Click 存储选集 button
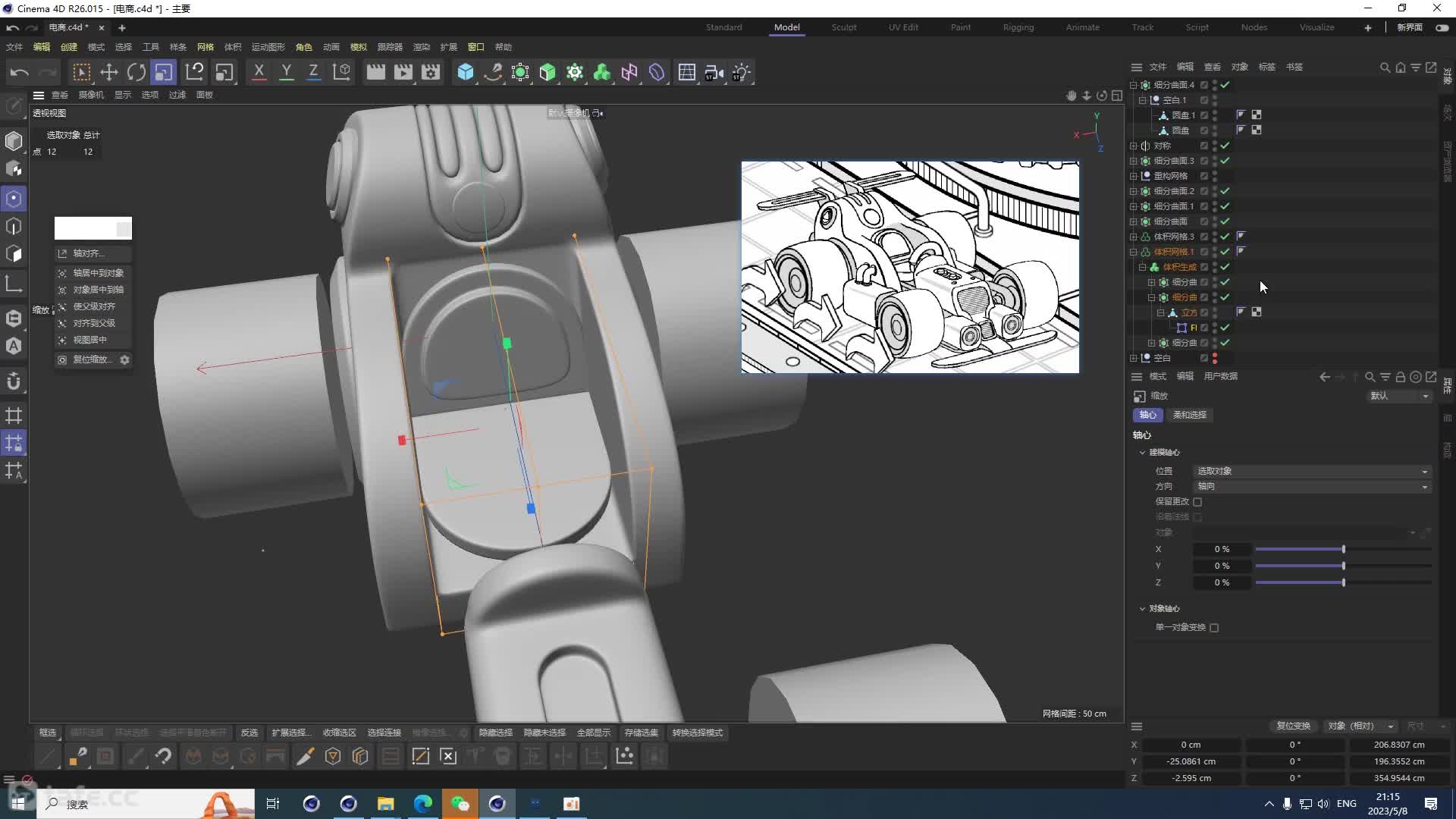This screenshot has width=1456, height=819. click(x=641, y=733)
